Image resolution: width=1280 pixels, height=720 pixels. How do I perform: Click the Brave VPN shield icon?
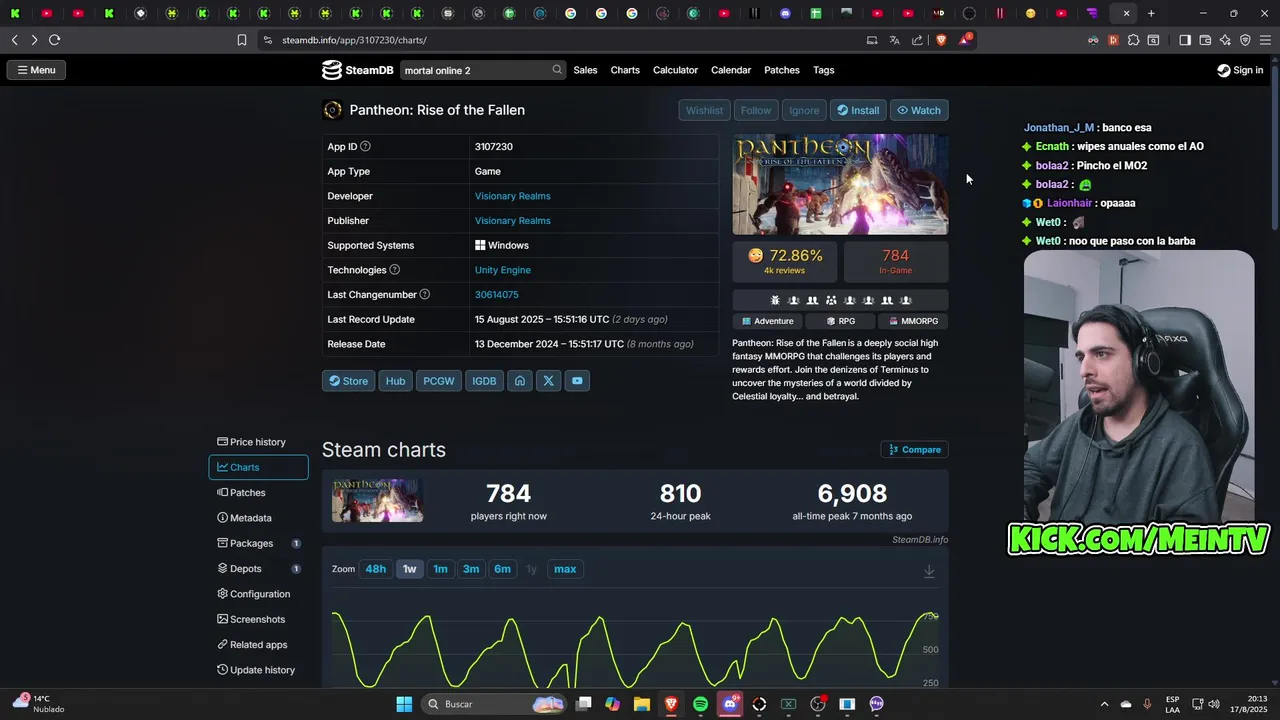pyautogui.click(x=1245, y=40)
